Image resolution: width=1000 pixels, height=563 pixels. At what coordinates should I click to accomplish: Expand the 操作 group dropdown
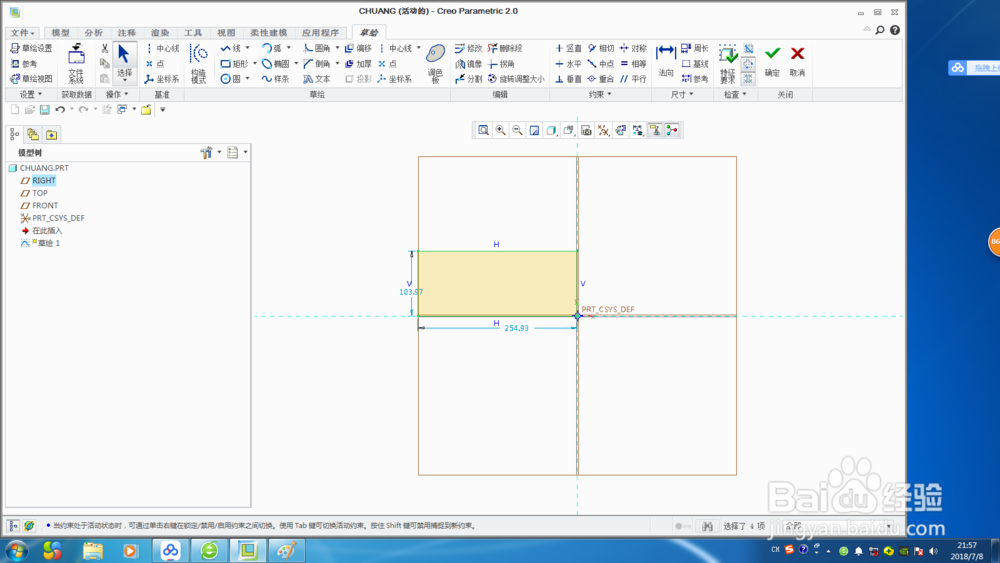117,94
